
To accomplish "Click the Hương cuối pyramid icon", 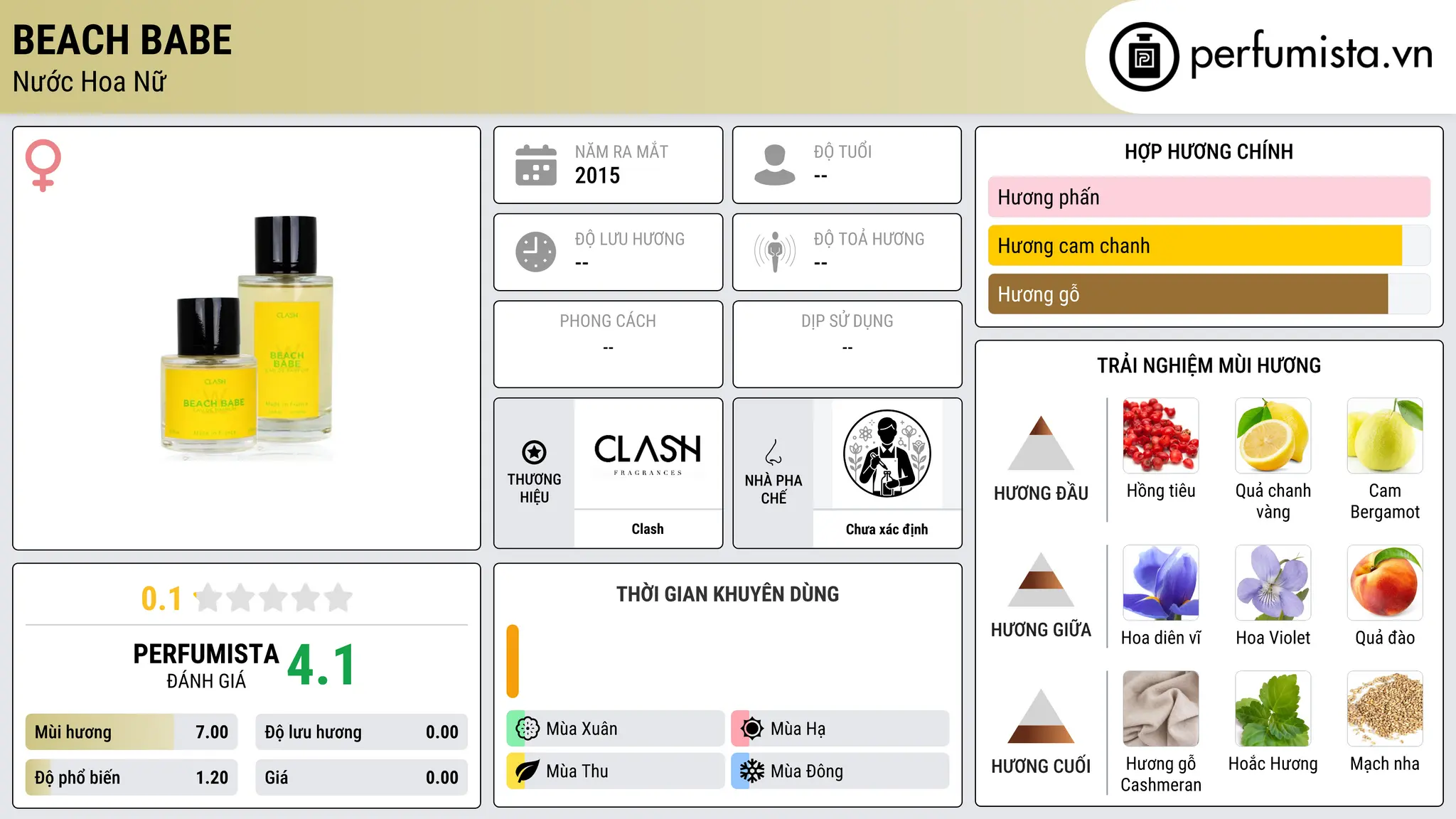I will pos(1041,716).
